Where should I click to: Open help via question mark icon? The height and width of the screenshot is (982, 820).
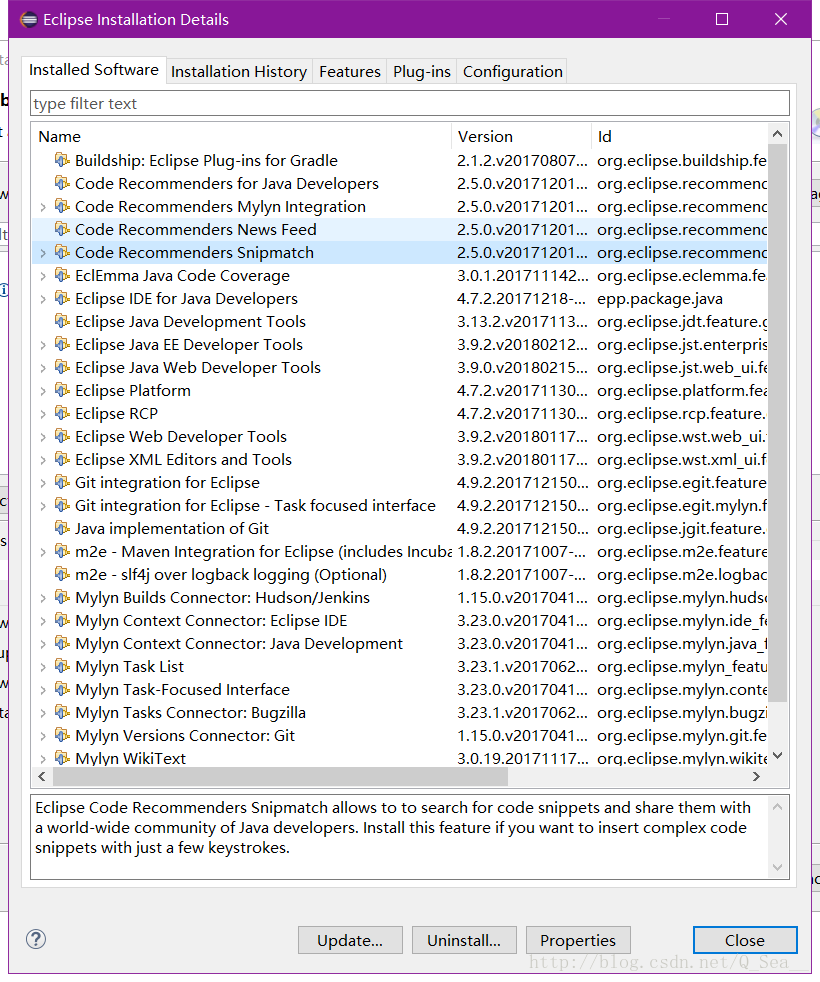36,939
